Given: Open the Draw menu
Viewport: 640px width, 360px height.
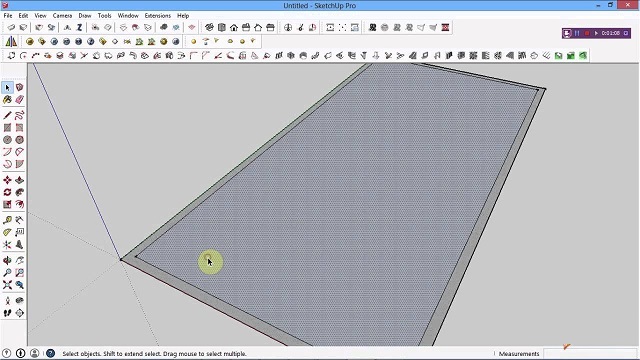Looking at the screenshot, I should coord(85,16).
